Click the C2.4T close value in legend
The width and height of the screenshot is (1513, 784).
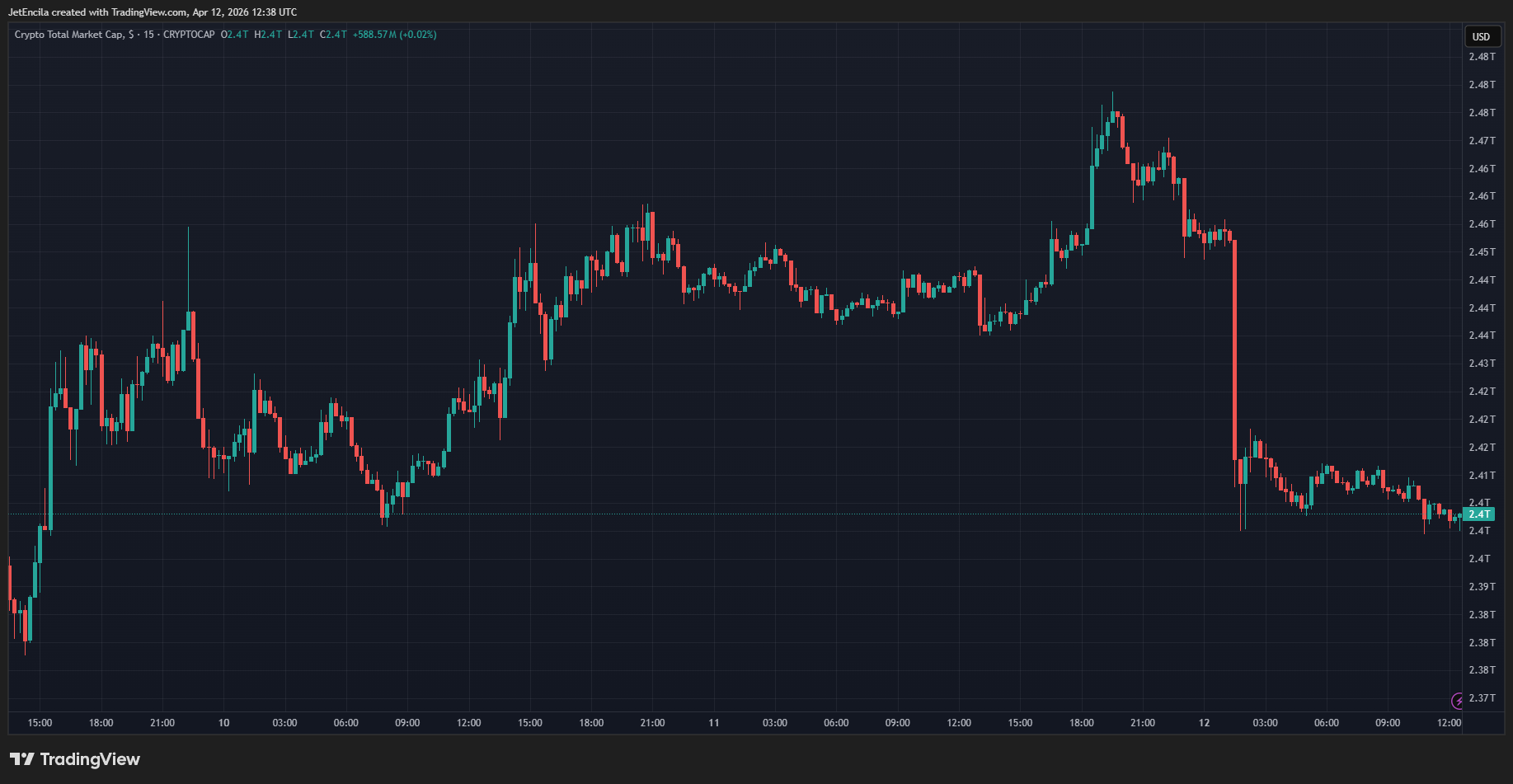333,35
